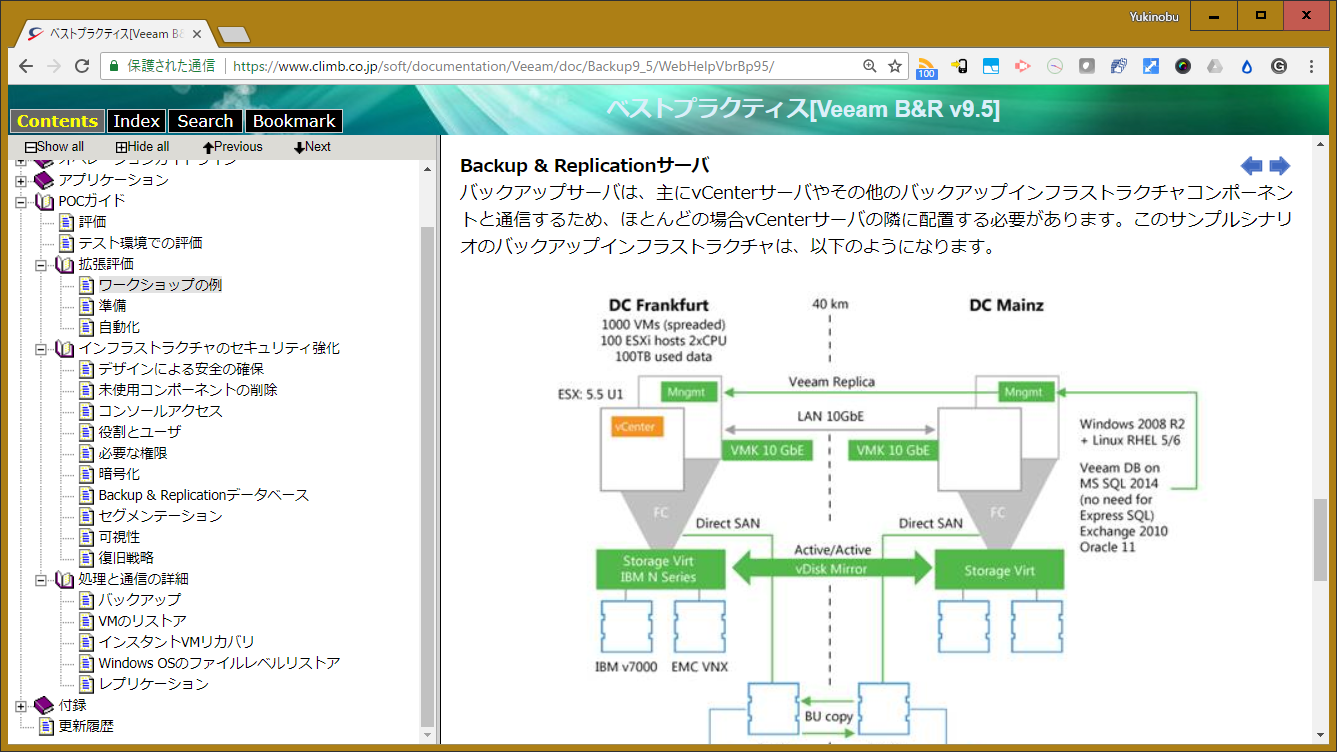Open the 暗号化 topic
The width and height of the screenshot is (1337, 752).
pos(119,474)
